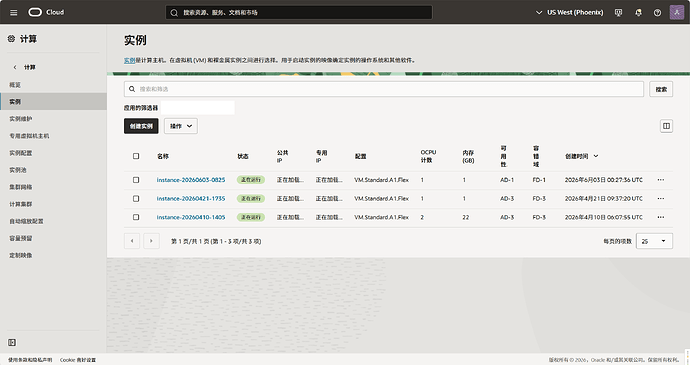690x365 pixels.
Task: Click the 创建实例 button
Action: pyautogui.click(x=141, y=126)
